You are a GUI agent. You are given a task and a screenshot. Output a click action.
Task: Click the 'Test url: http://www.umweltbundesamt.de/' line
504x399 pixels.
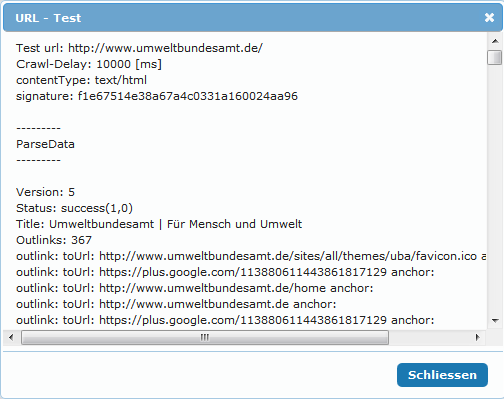[139, 48]
